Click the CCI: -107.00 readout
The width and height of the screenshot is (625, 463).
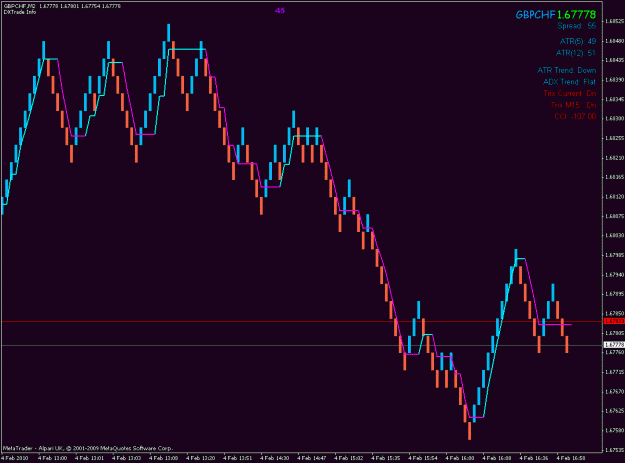[x=575, y=117]
